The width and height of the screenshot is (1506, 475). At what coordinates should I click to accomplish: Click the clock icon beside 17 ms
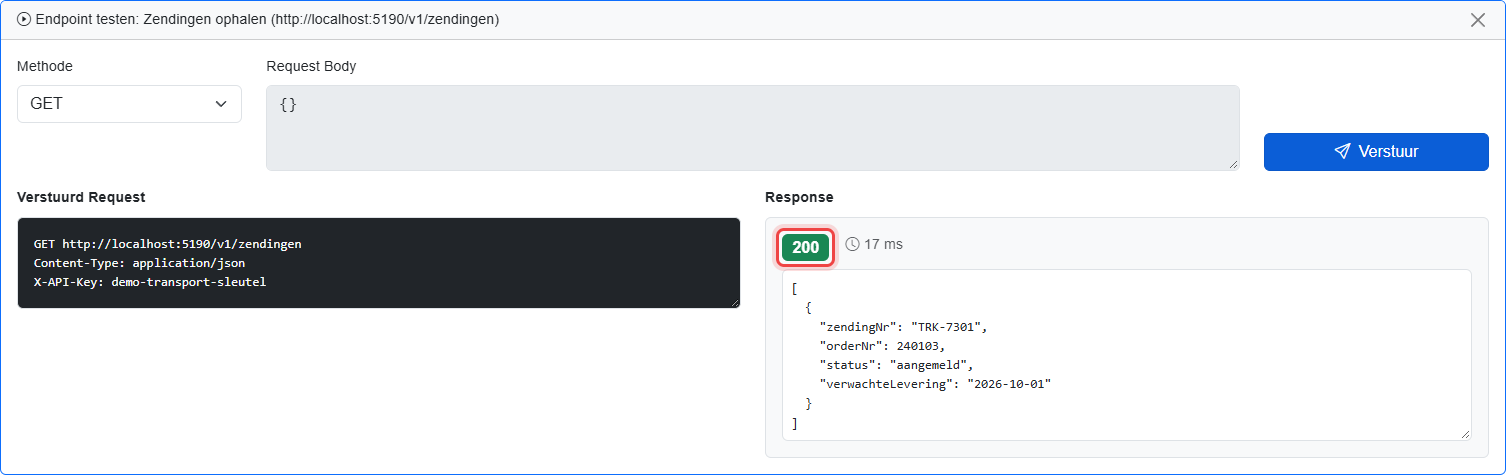pos(852,244)
